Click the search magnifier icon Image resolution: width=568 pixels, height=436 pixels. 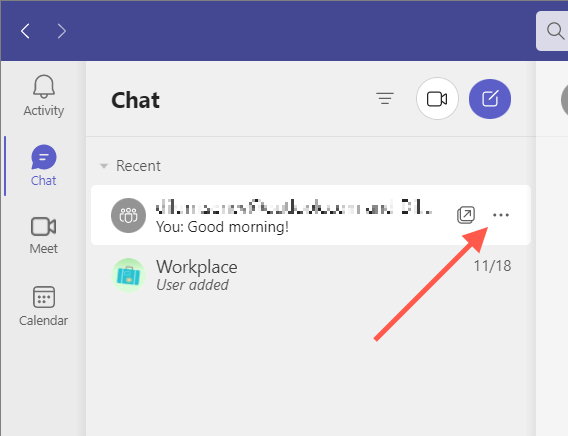(x=555, y=31)
